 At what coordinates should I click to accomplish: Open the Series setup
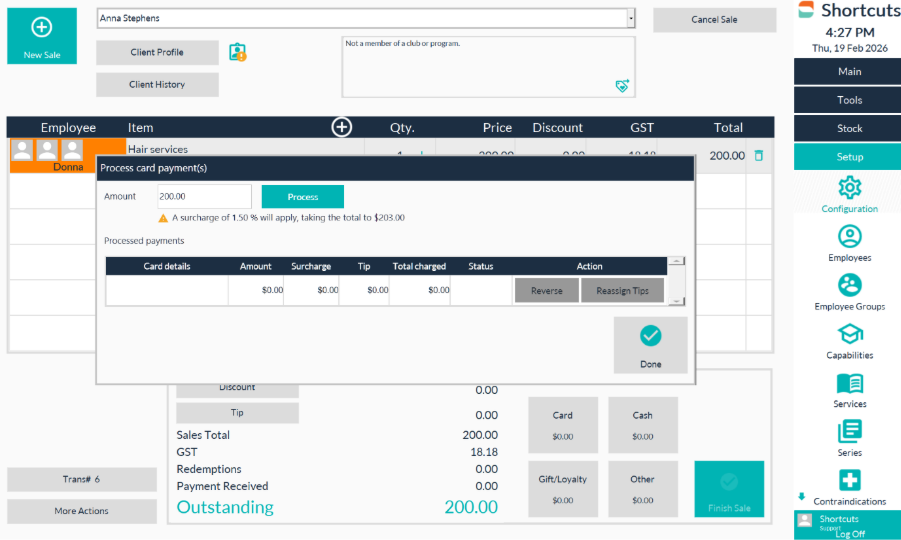click(x=849, y=439)
